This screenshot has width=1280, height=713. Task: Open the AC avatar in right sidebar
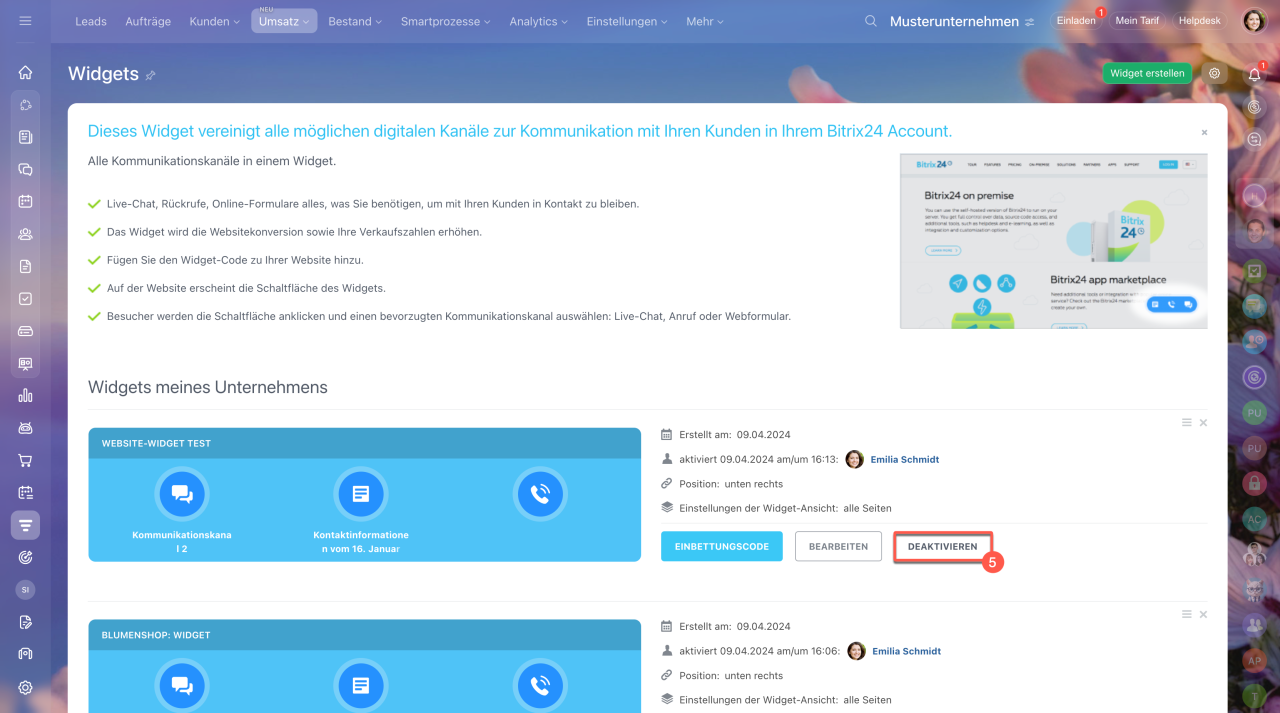1254,519
